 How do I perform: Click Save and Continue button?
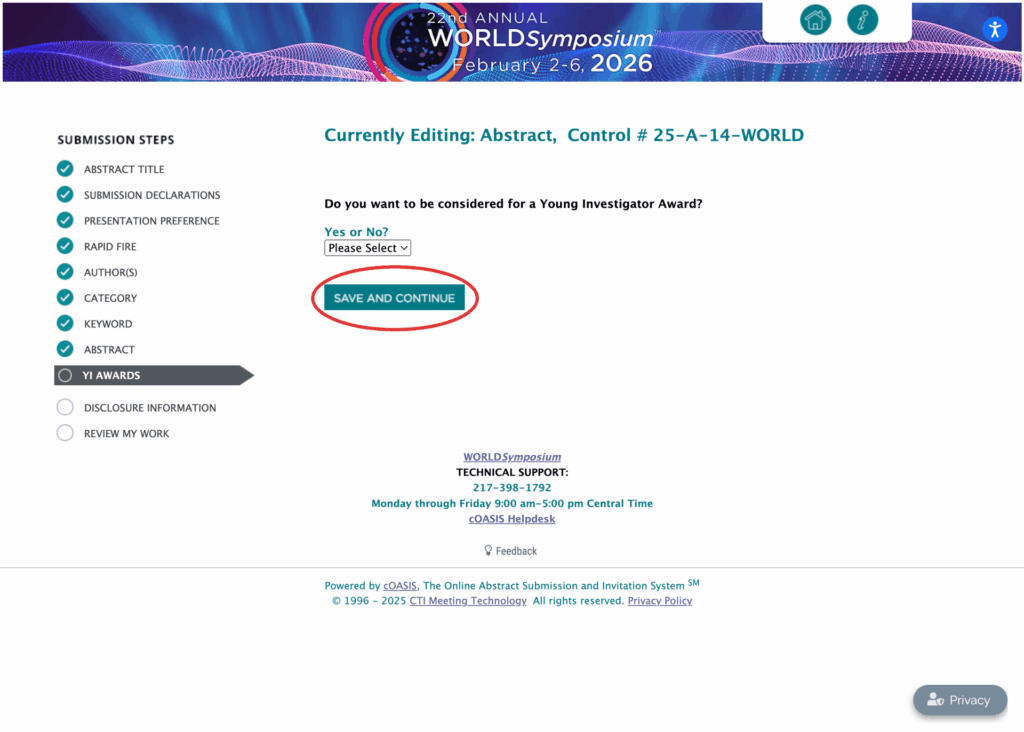pyautogui.click(x=394, y=298)
